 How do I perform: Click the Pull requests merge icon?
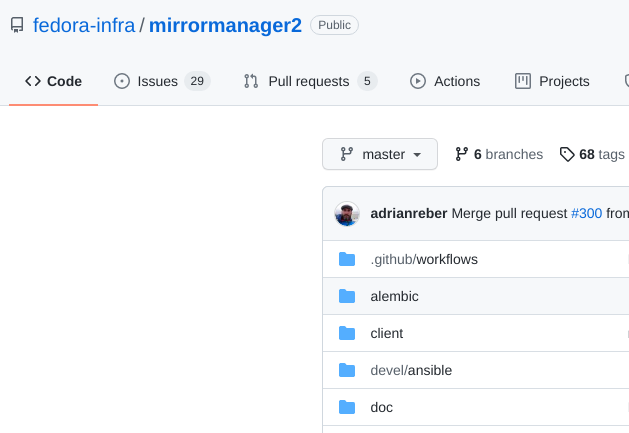point(251,81)
